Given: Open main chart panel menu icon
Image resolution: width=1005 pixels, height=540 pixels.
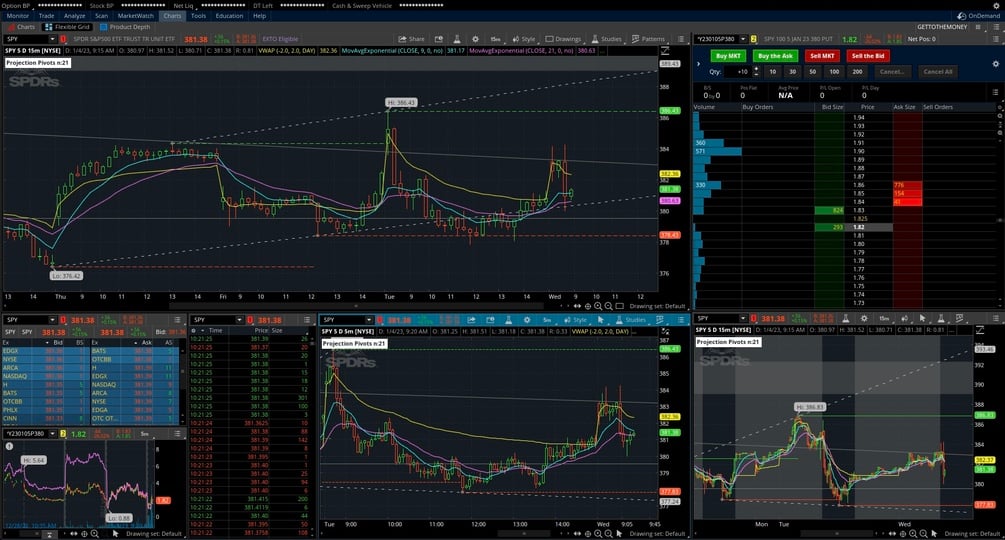Looking at the screenshot, I should pyautogui.click(x=681, y=39).
